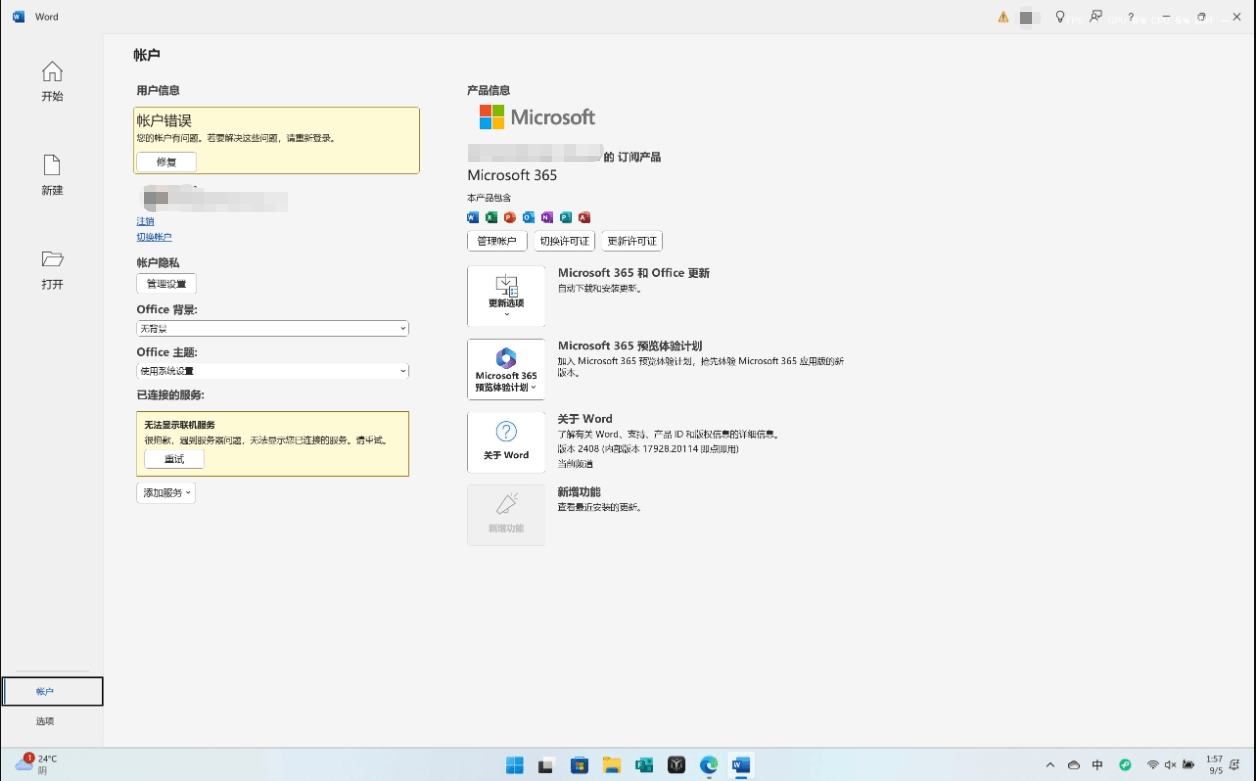Click the version text 版本 2408
This screenshot has height=781, width=1256.
tap(648, 449)
